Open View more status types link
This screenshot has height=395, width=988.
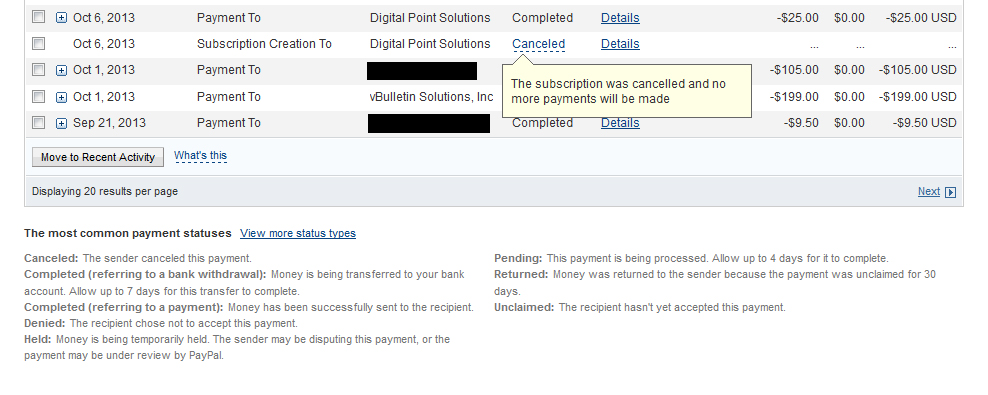click(297, 233)
